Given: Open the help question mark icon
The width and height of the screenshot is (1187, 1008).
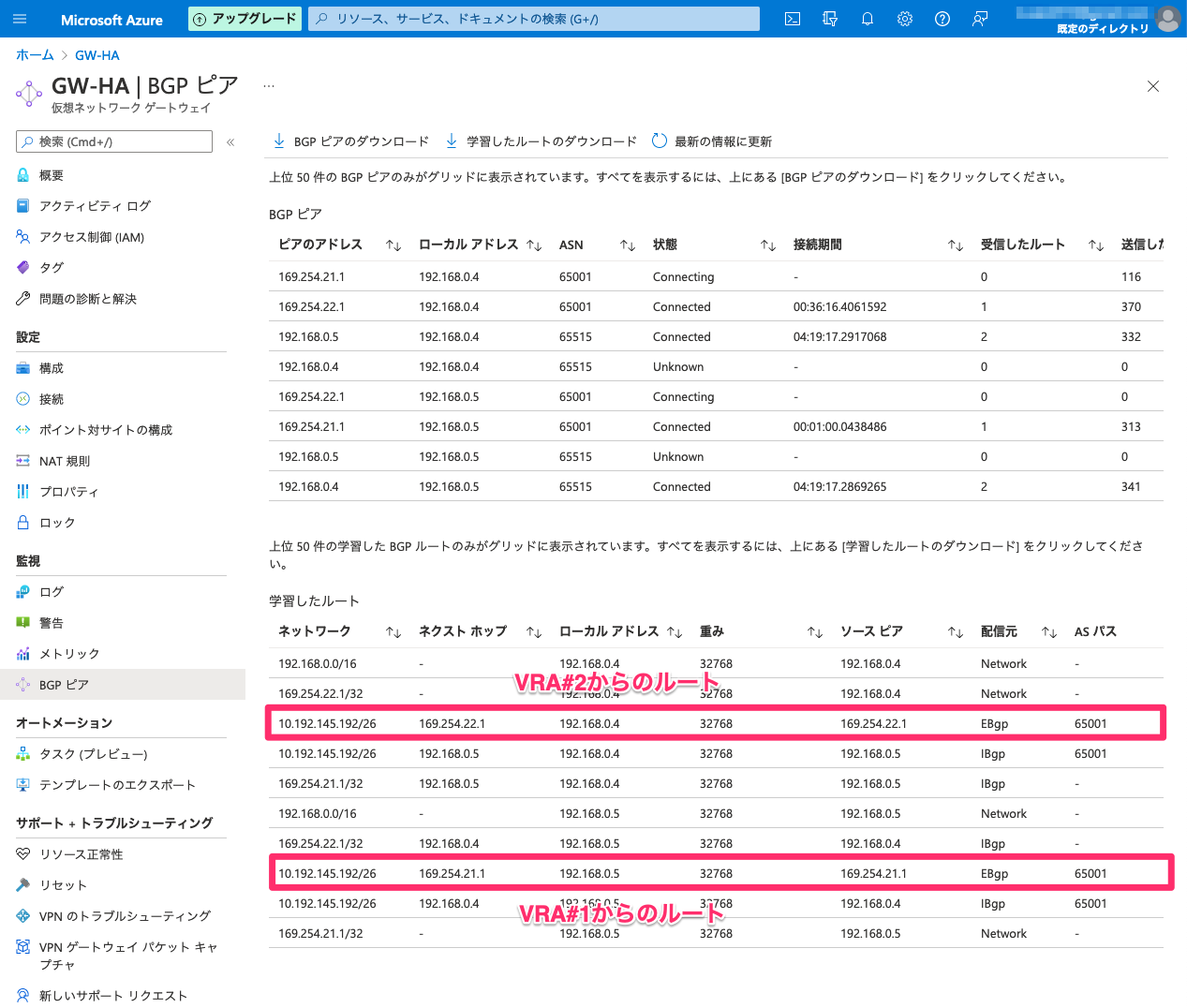Looking at the screenshot, I should click(942, 19).
